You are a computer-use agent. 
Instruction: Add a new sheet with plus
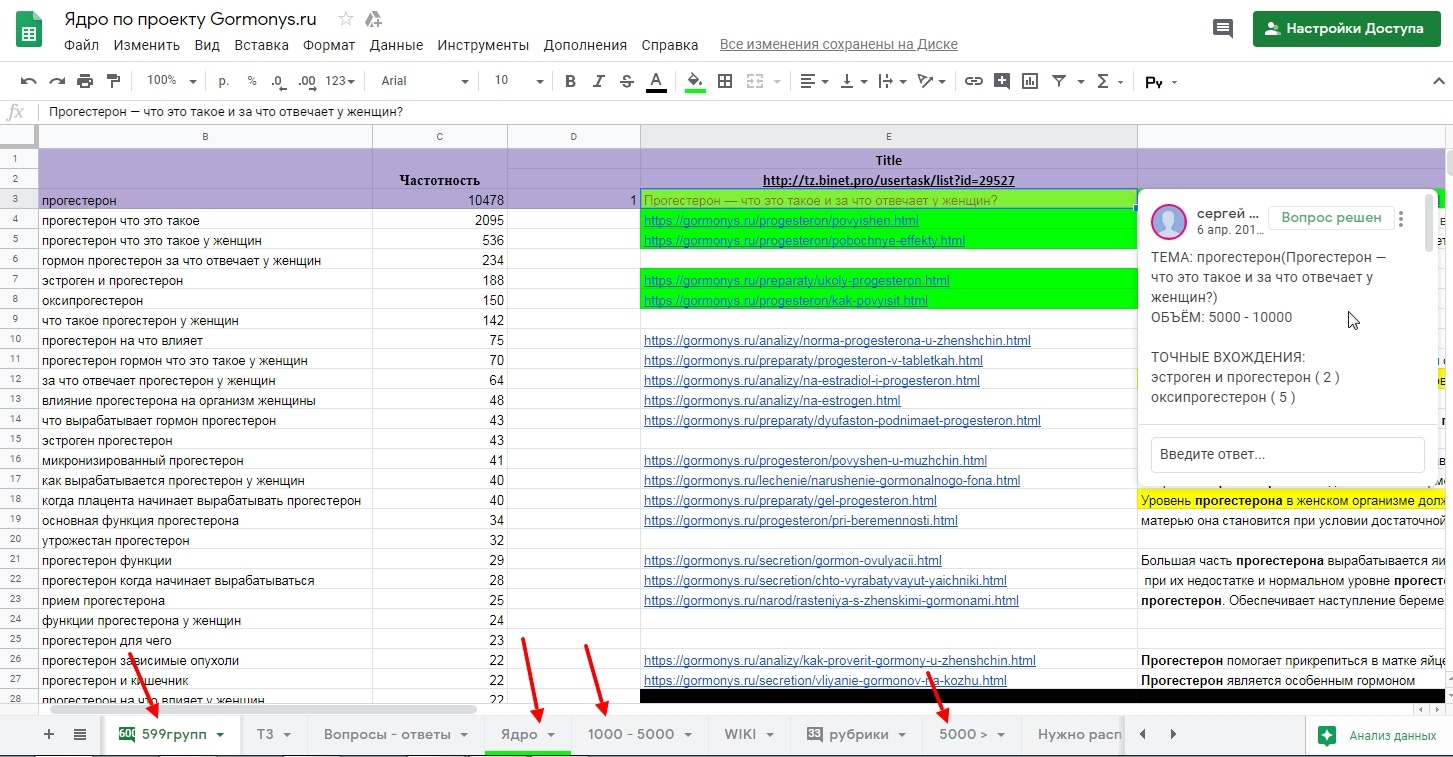[49, 735]
